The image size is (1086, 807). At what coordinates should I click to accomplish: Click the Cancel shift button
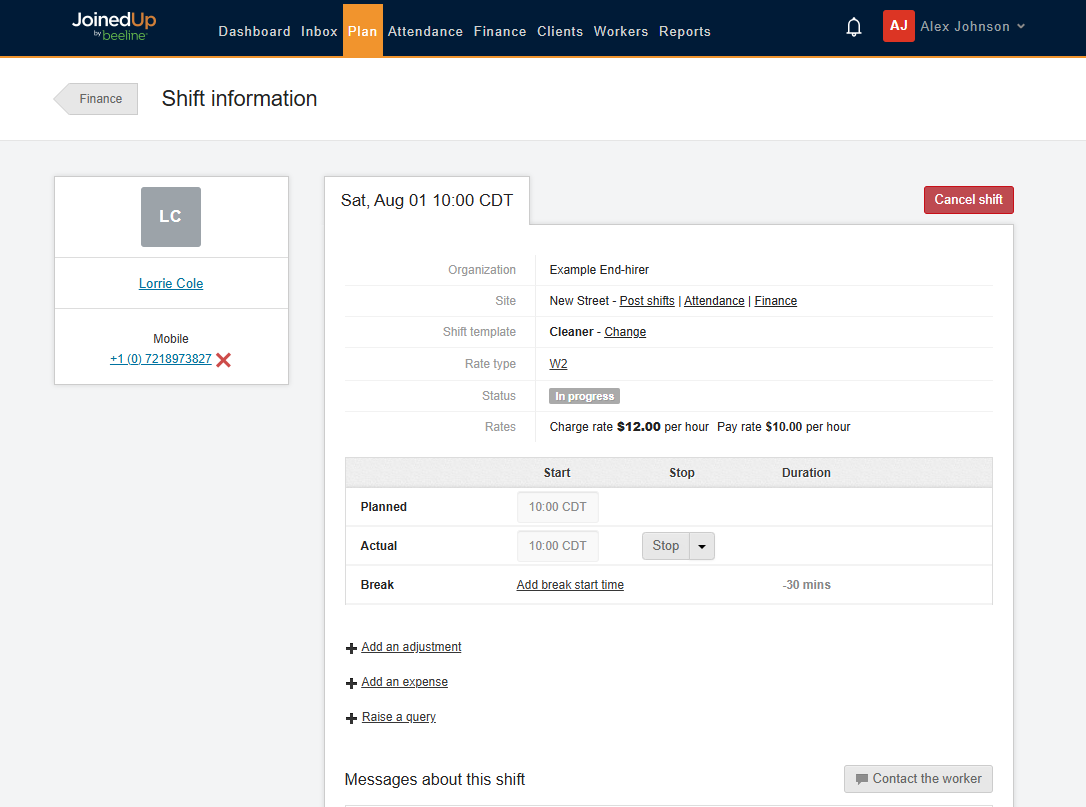[968, 199]
